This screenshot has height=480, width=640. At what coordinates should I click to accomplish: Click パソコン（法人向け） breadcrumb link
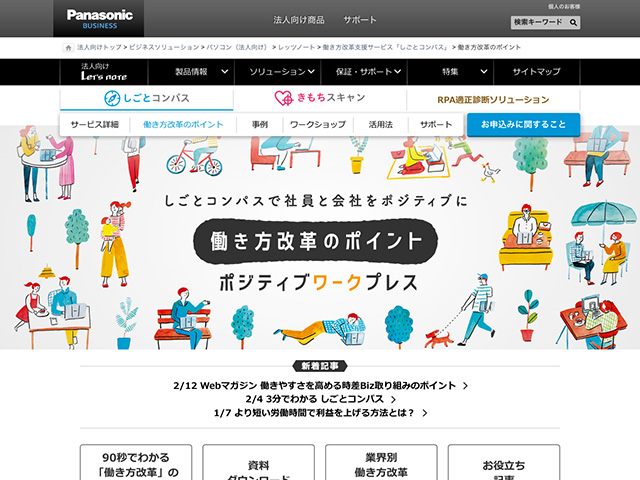(238, 47)
